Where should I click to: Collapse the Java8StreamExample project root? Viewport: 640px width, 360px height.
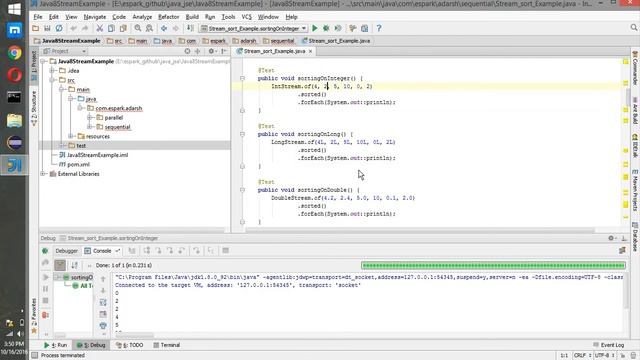pyautogui.click(x=44, y=61)
